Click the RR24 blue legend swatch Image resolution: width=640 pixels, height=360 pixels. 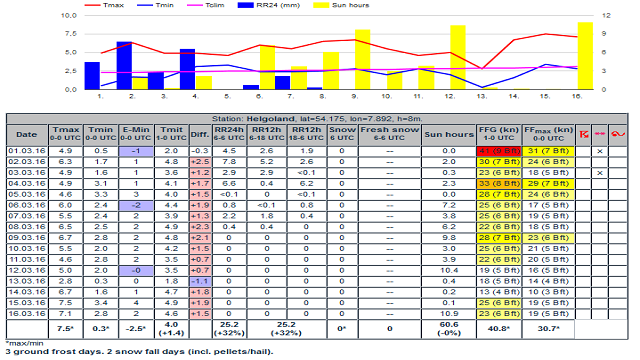coord(245,5)
